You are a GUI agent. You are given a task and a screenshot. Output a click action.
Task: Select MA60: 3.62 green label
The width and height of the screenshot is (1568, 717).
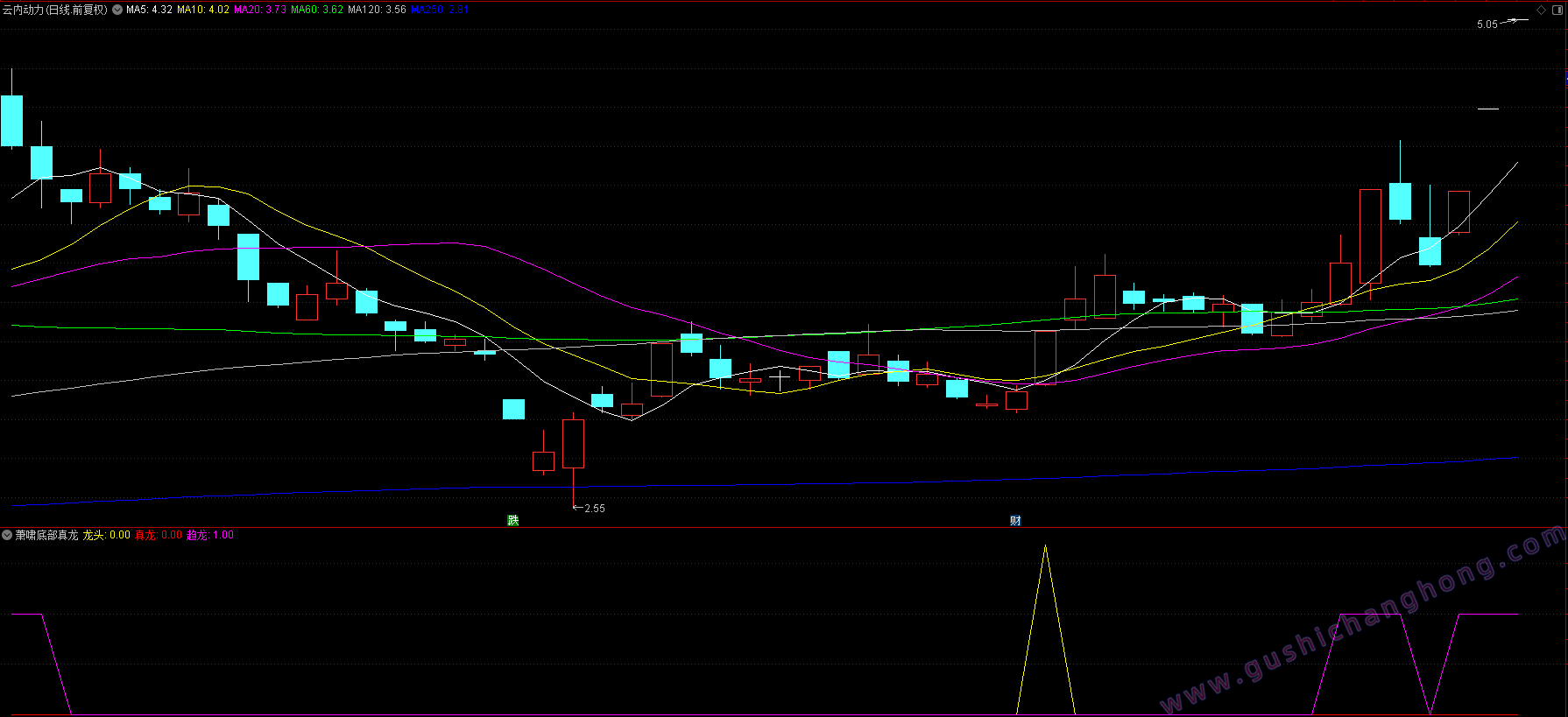pos(317,10)
